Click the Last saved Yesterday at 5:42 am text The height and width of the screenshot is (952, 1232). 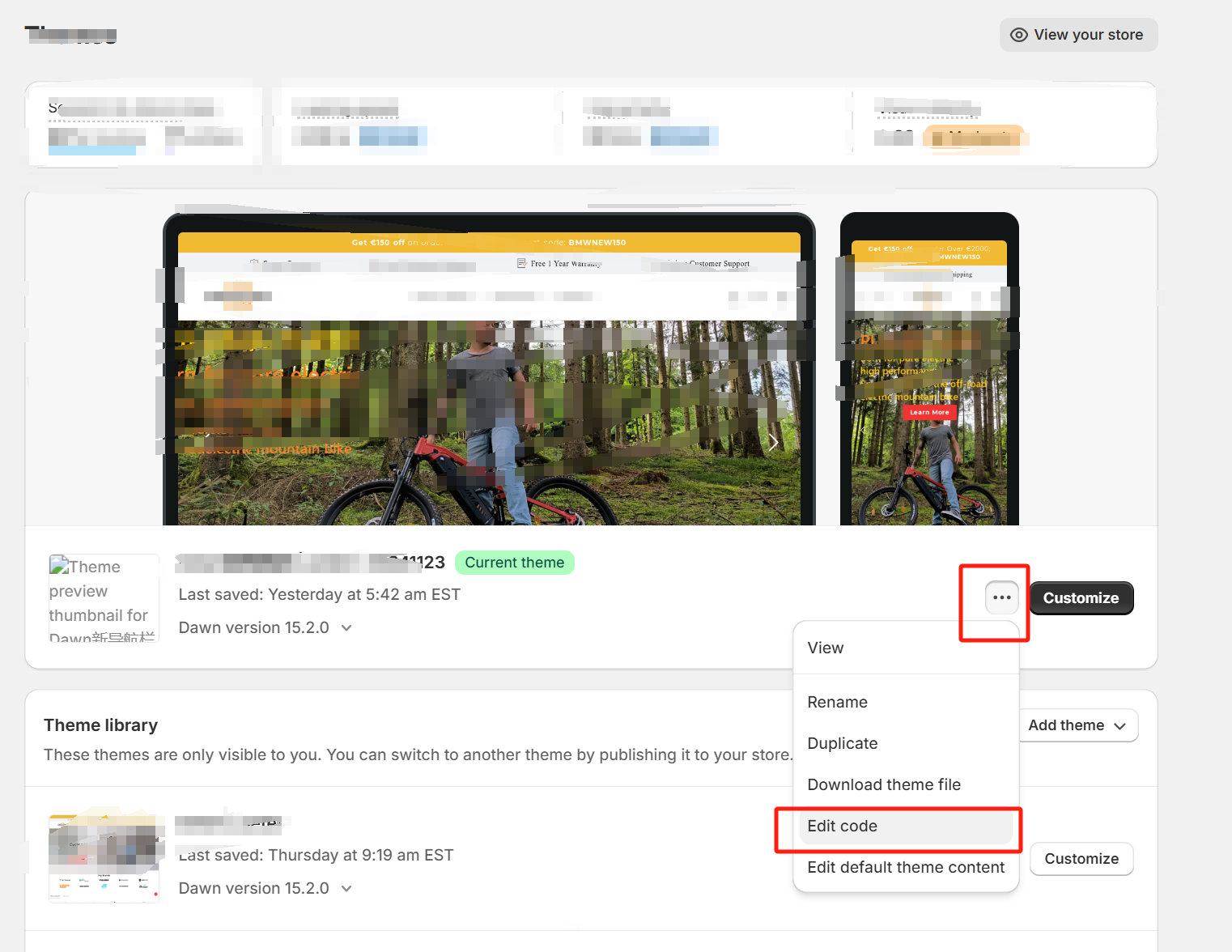(x=320, y=594)
